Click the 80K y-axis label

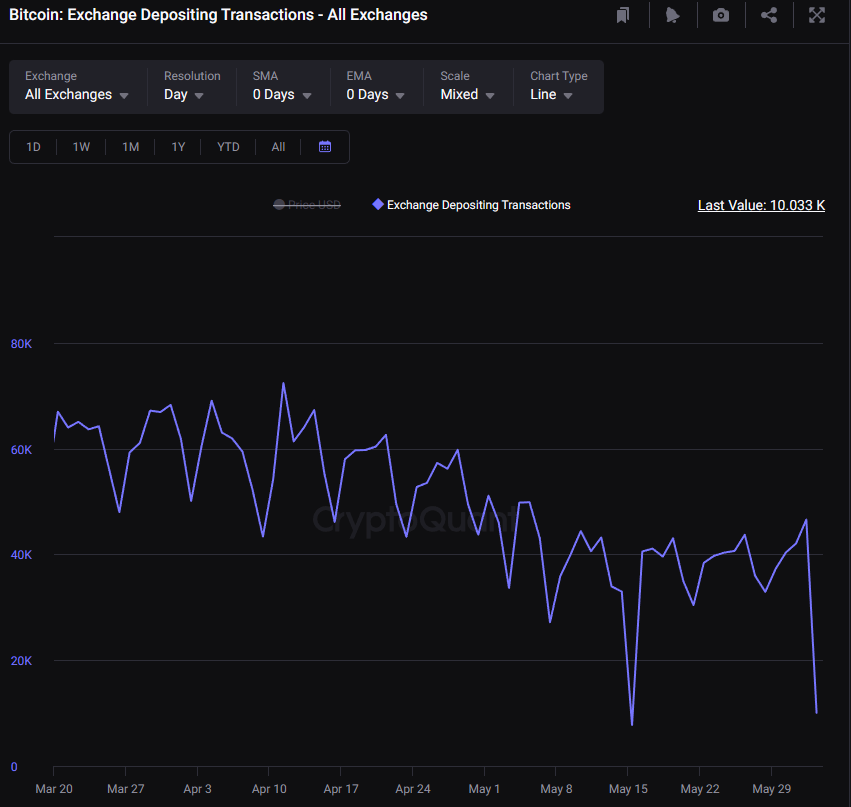pyautogui.click(x=21, y=344)
